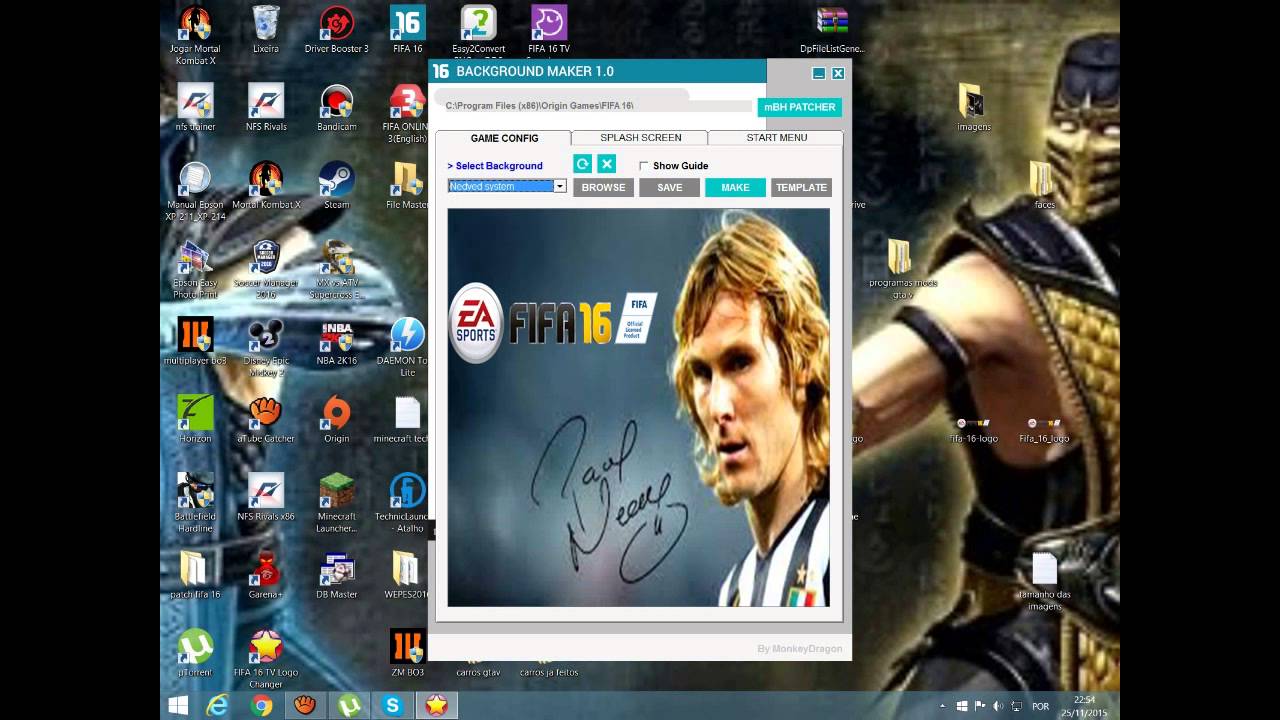Select the Battlefield Hardline desktop icon
1280x720 pixels.
point(195,502)
